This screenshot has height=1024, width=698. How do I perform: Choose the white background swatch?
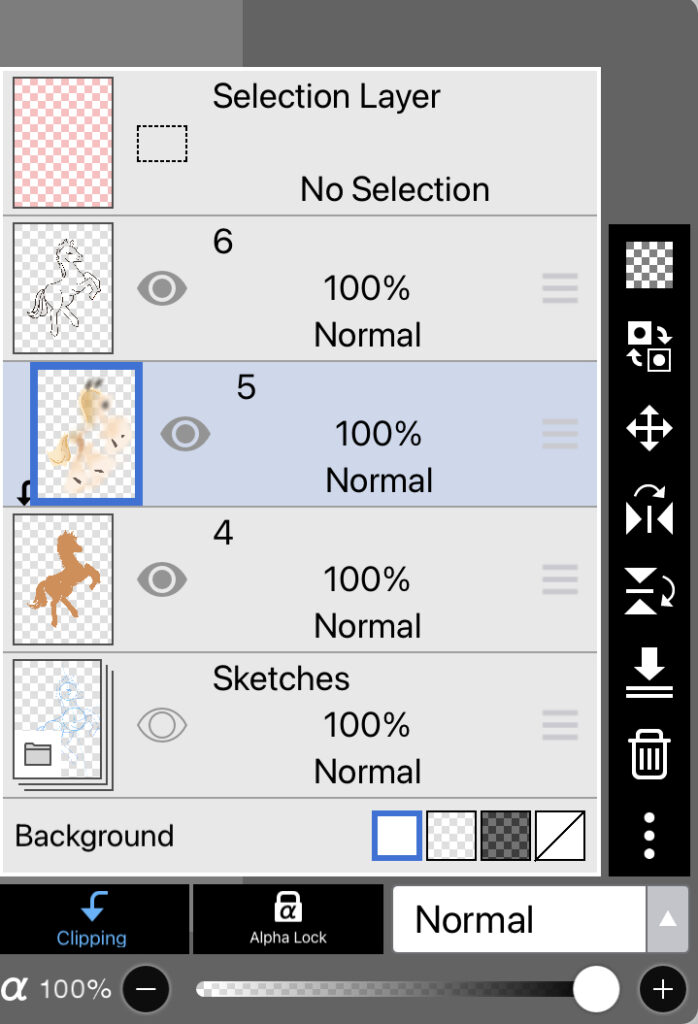pyautogui.click(x=397, y=835)
